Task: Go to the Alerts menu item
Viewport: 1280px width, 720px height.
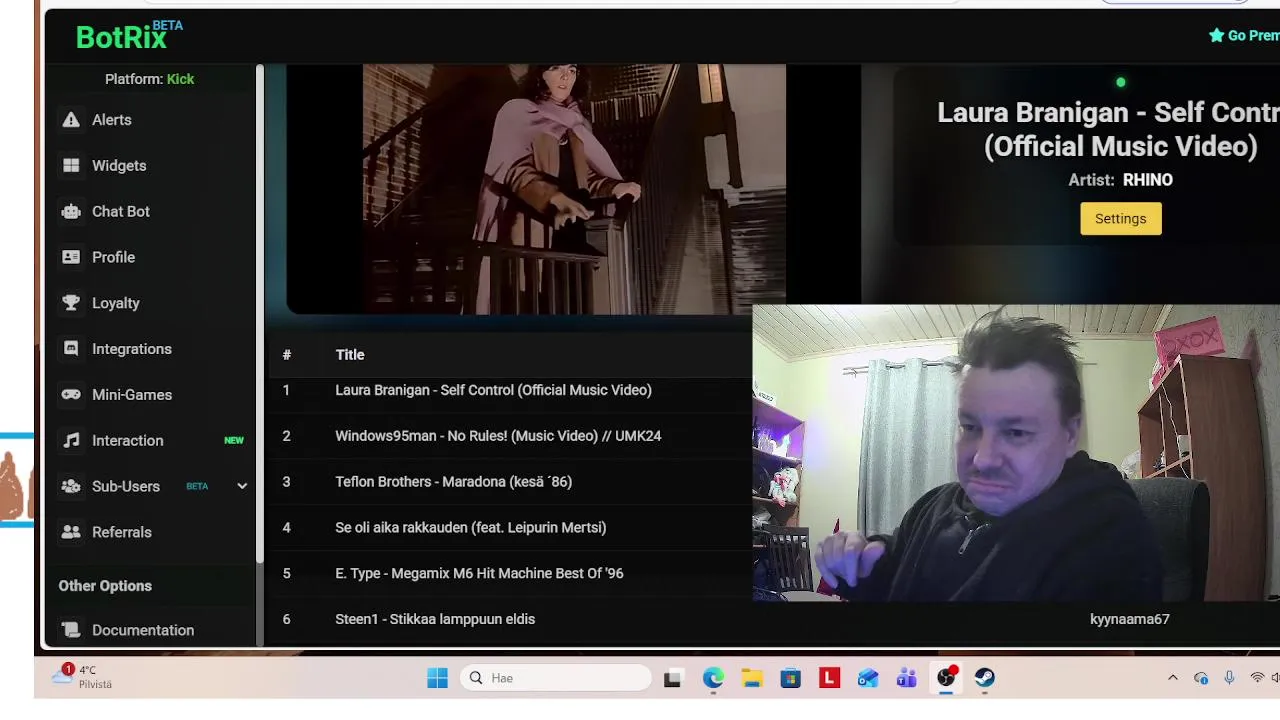Action: (112, 120)
